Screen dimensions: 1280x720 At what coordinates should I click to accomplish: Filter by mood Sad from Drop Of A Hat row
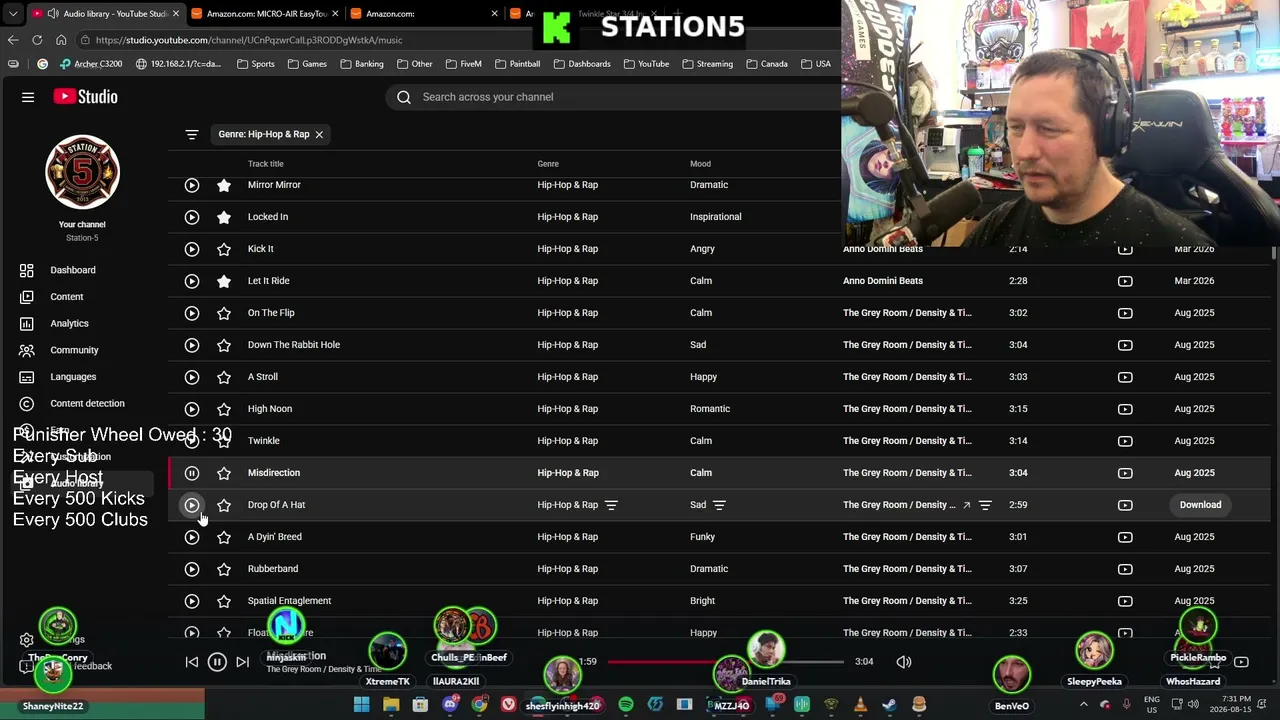(x=719, y=505)
